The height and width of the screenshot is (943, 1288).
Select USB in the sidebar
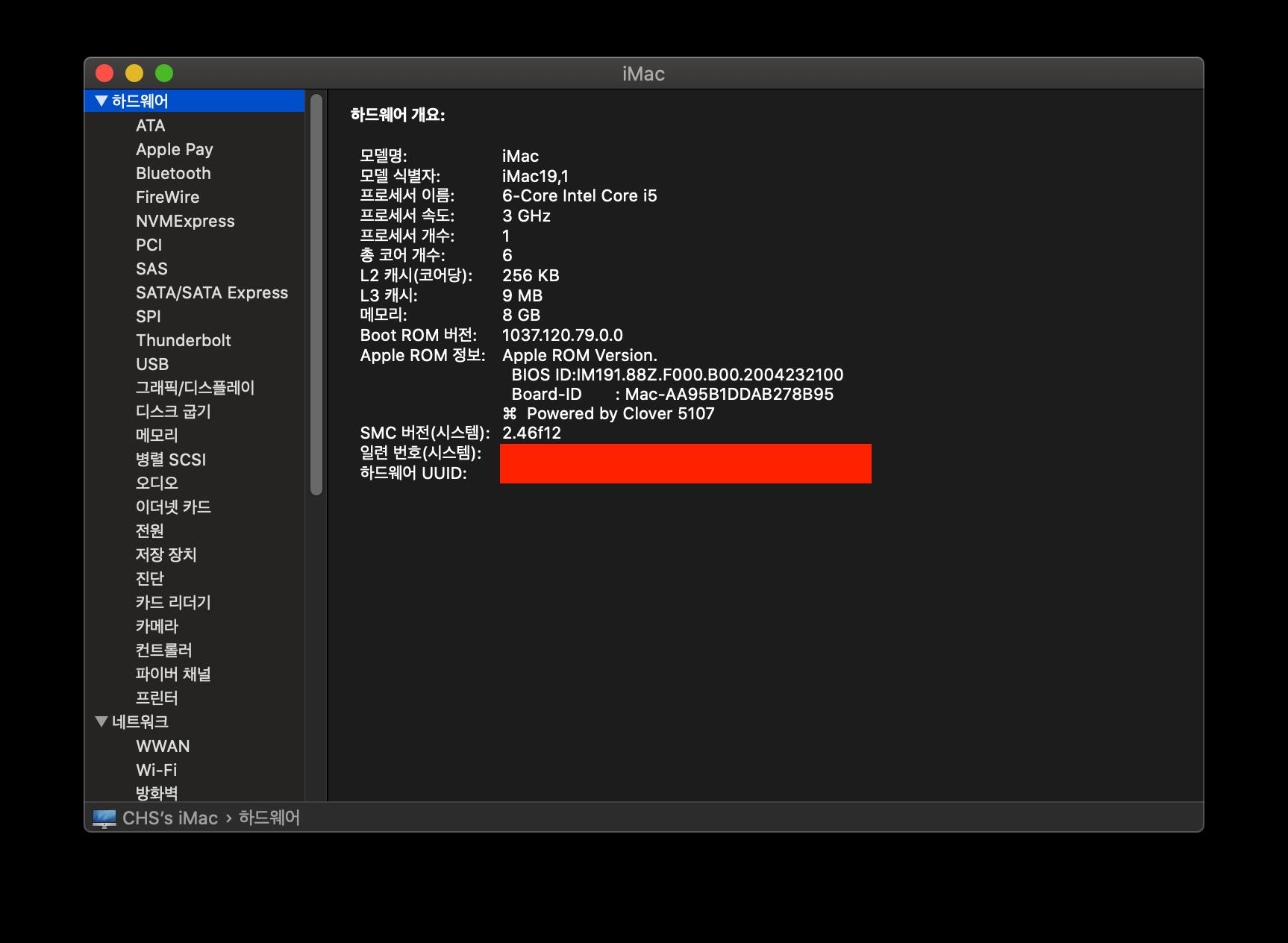click(x=152, y=364)
